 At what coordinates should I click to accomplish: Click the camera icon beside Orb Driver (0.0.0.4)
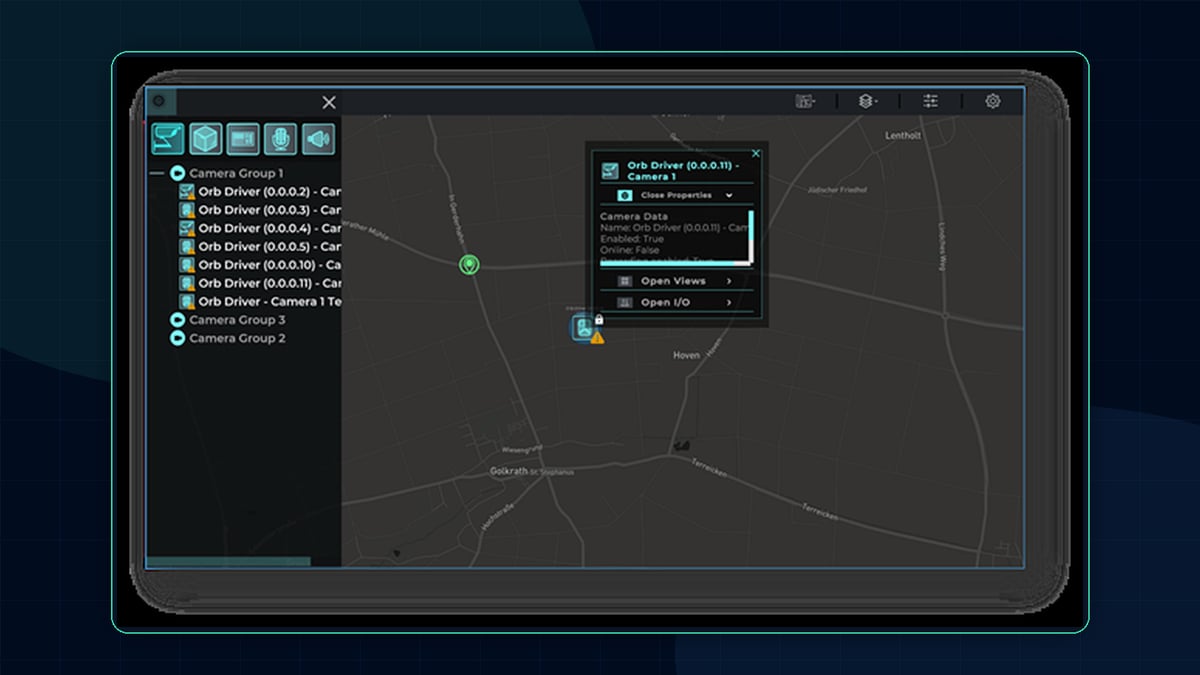[186, 228]
